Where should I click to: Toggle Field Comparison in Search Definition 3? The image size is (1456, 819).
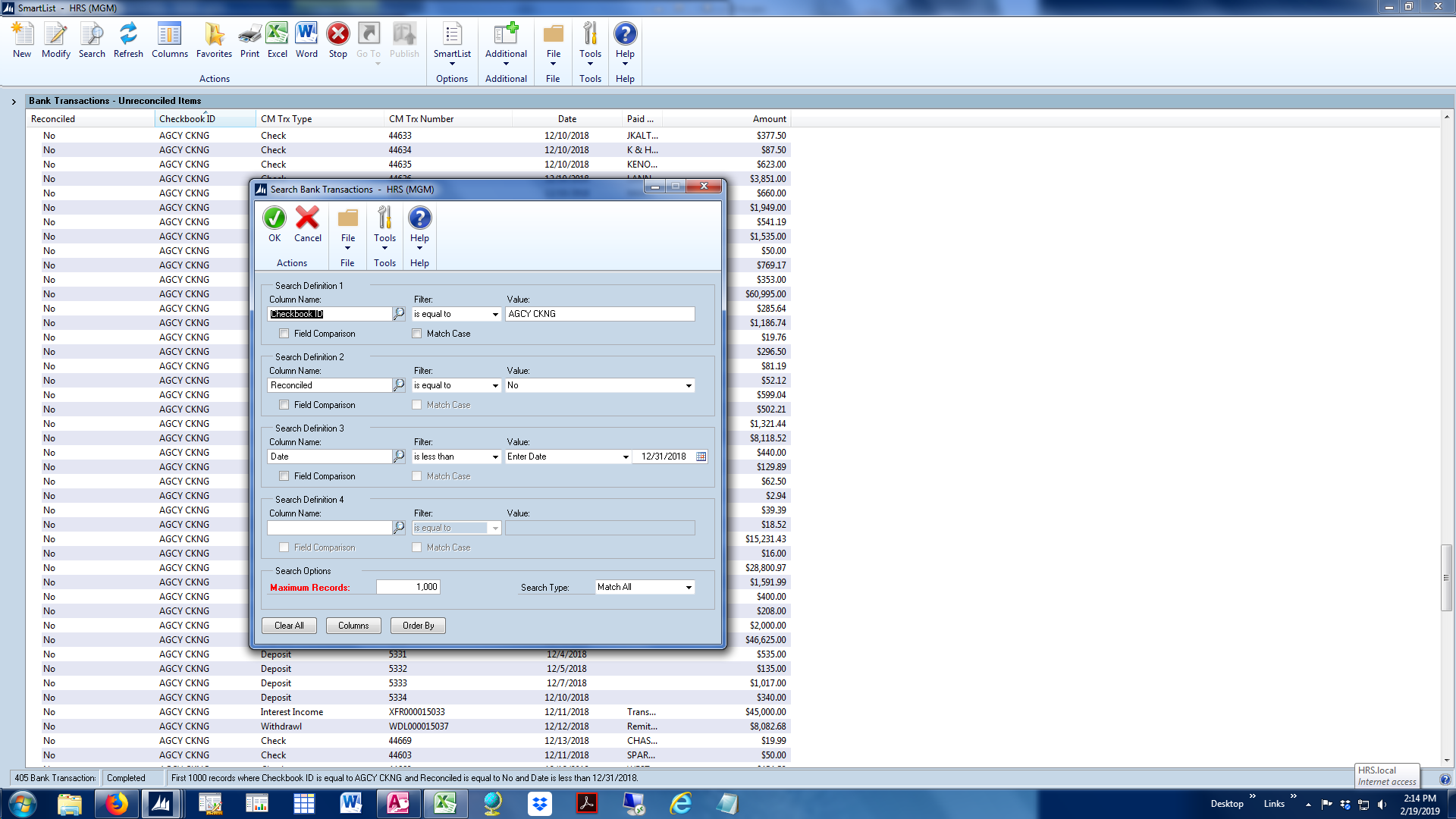[x=284, y=476]
